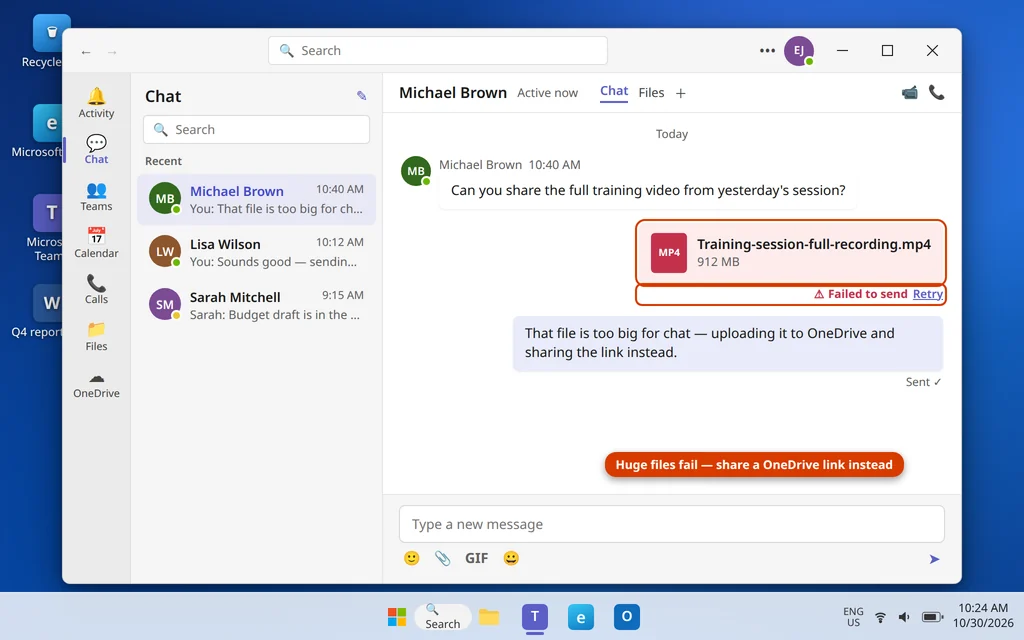Click the 'Sent ✓' status text

[923, 382]
